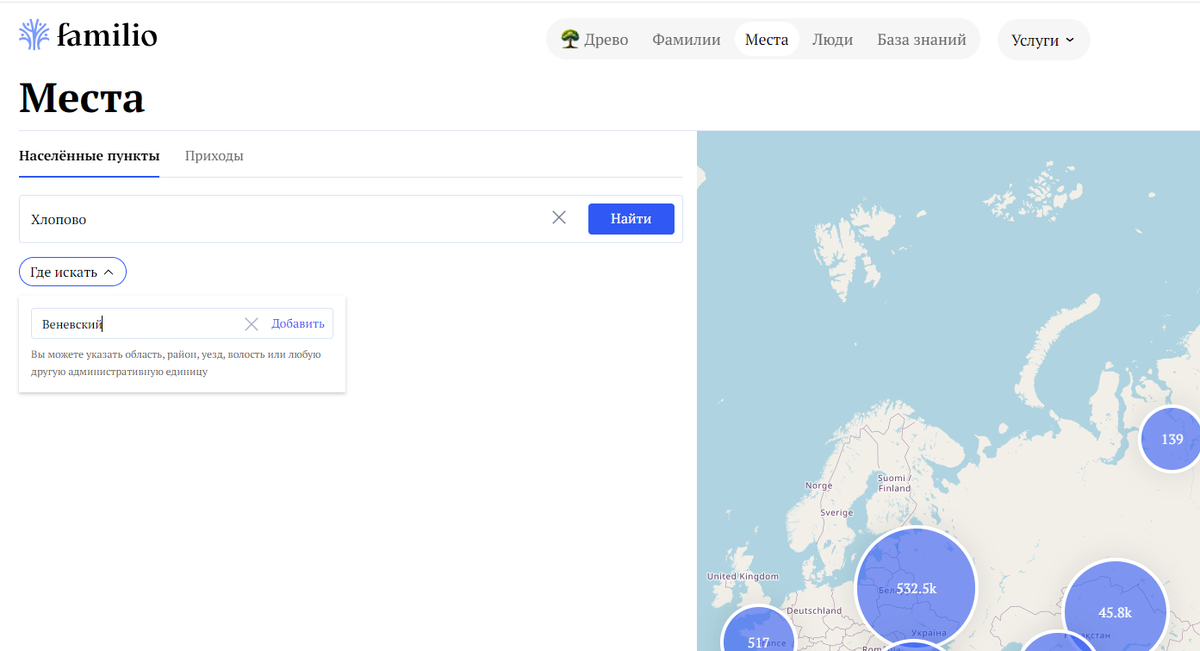
Task: Open the 45.8k map cluster
Action: click(x=1115, y=612)
